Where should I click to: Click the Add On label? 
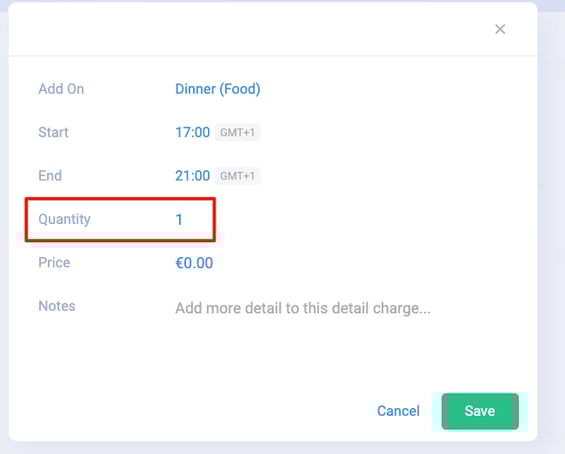61,89
